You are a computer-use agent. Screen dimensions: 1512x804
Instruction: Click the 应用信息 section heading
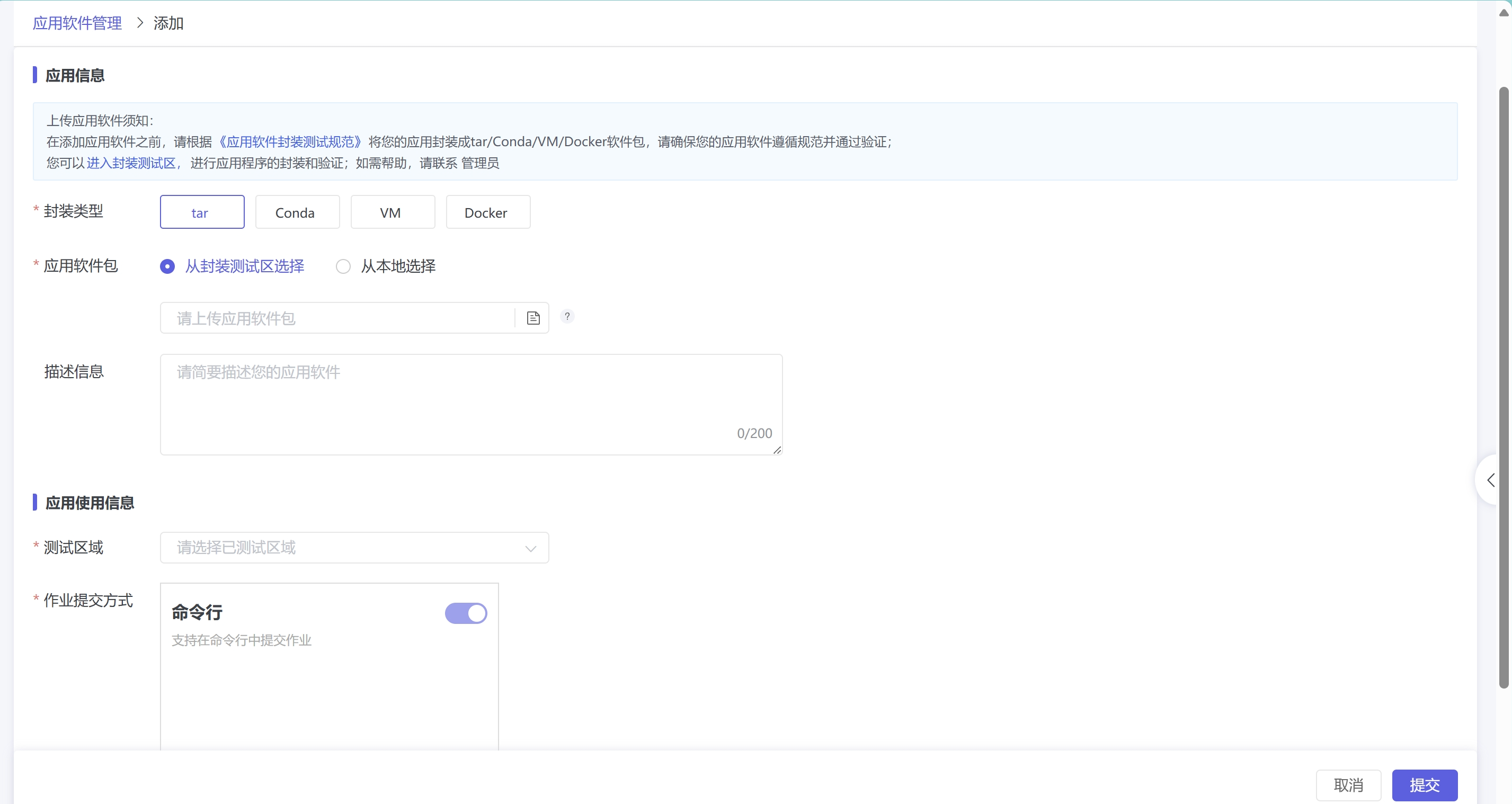click(x=75, y=75)
